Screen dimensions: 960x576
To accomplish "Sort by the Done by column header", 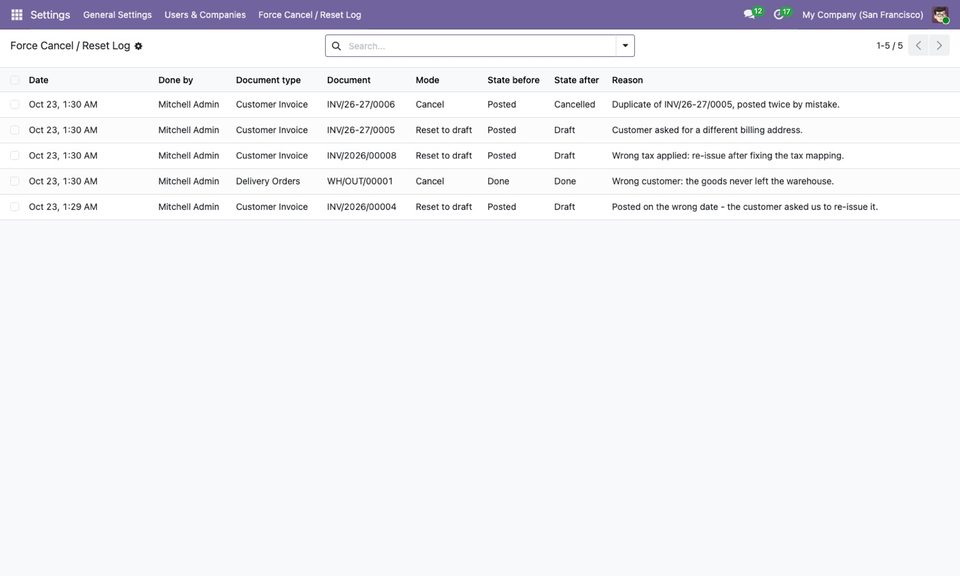I will click(176, 80).
